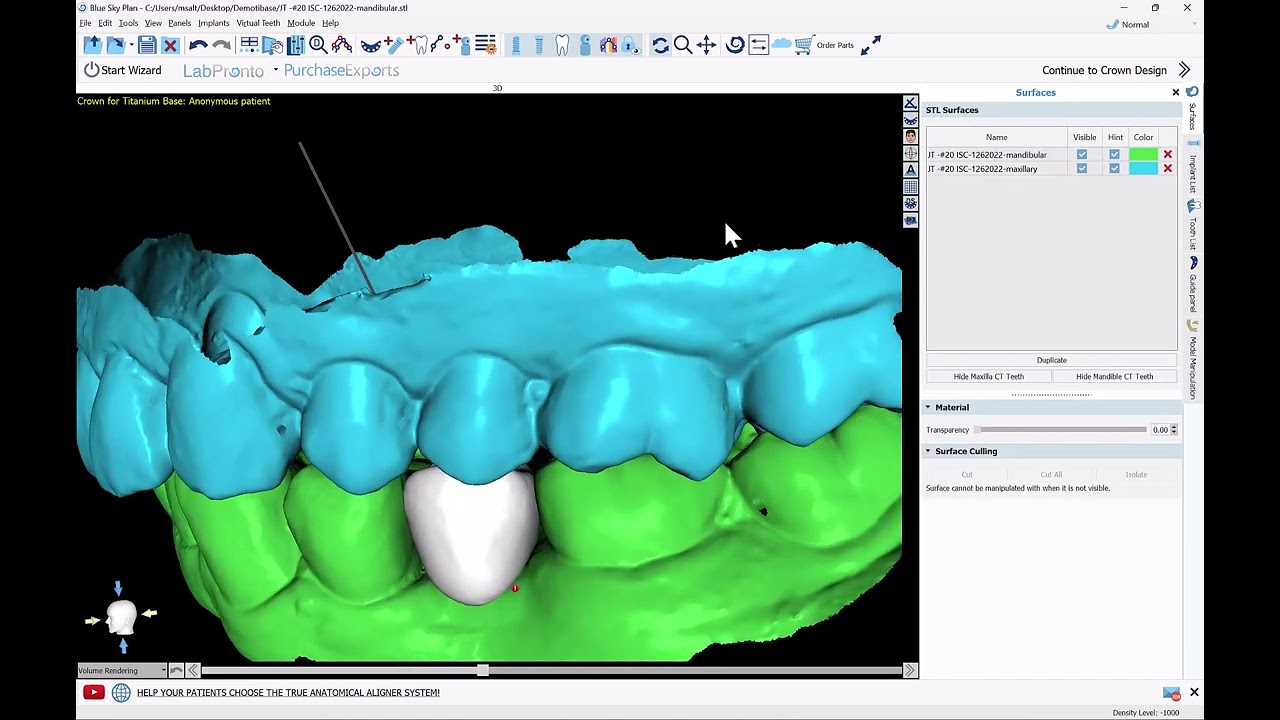Click the cloud icon in toolbar
This screenshot has height=720, width=1280.
click(x=781, y=45)
